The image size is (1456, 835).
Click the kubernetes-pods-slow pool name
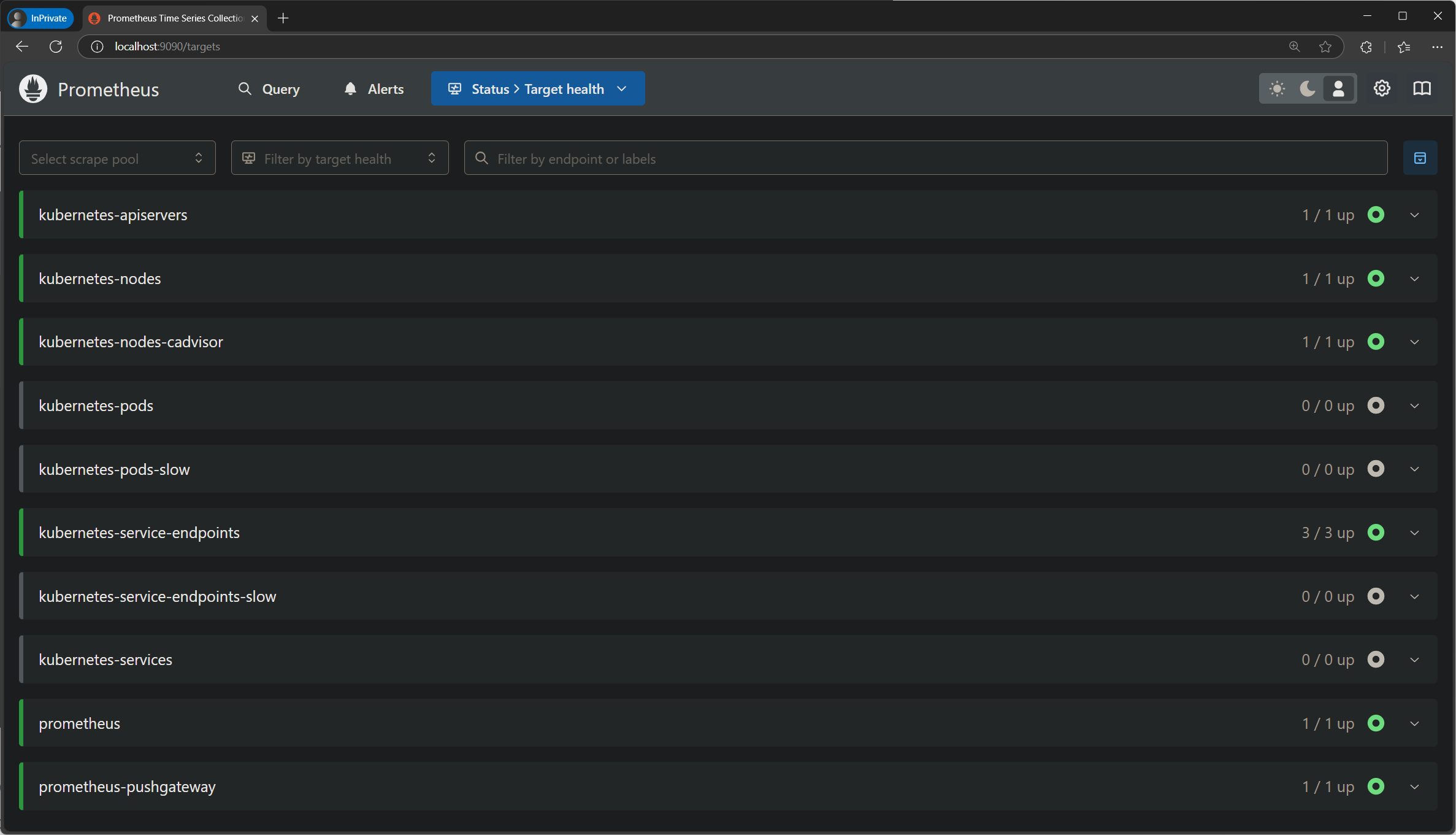[x=115, y=469]
